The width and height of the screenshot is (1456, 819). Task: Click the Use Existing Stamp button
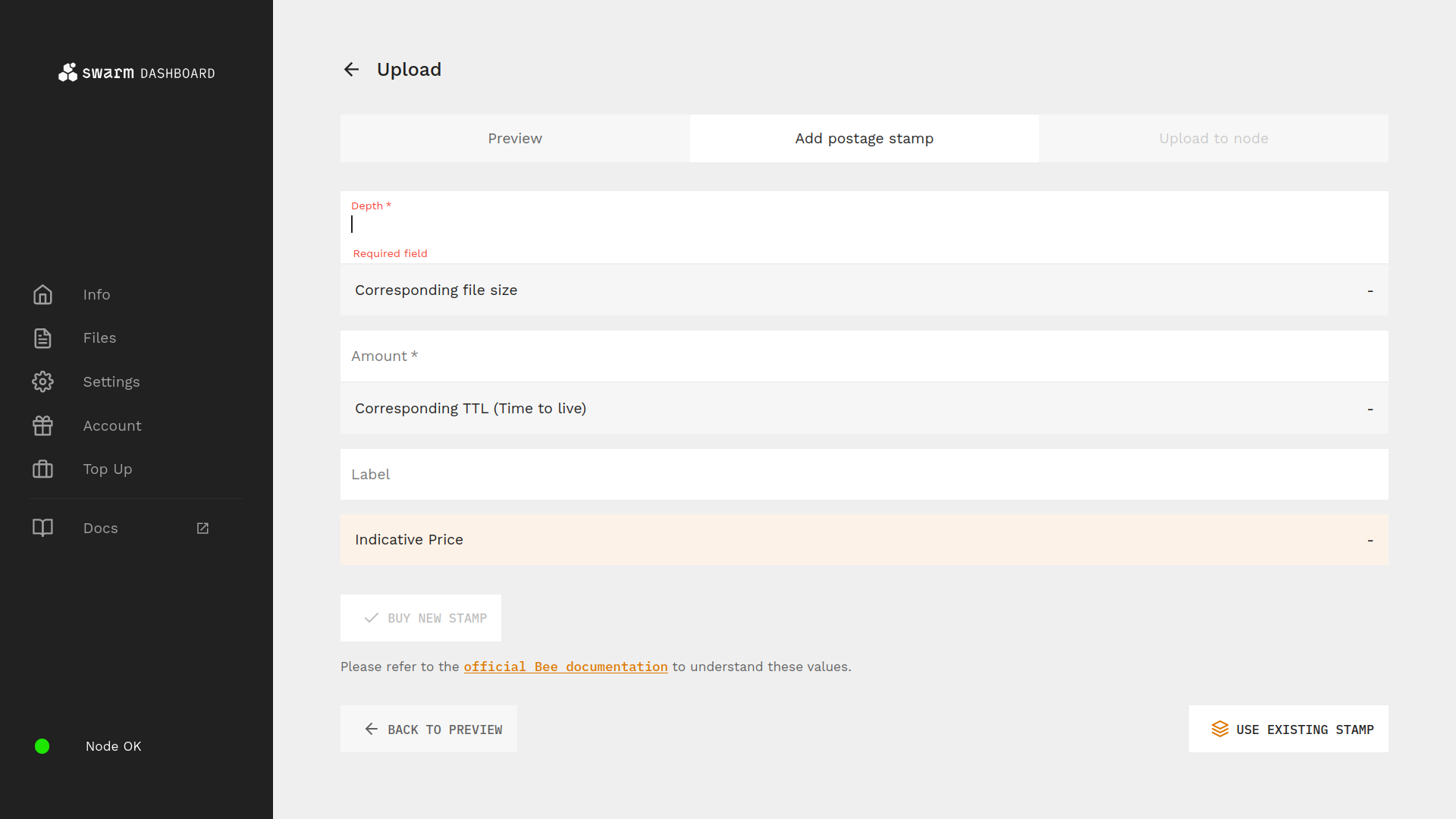point(1288,729)
